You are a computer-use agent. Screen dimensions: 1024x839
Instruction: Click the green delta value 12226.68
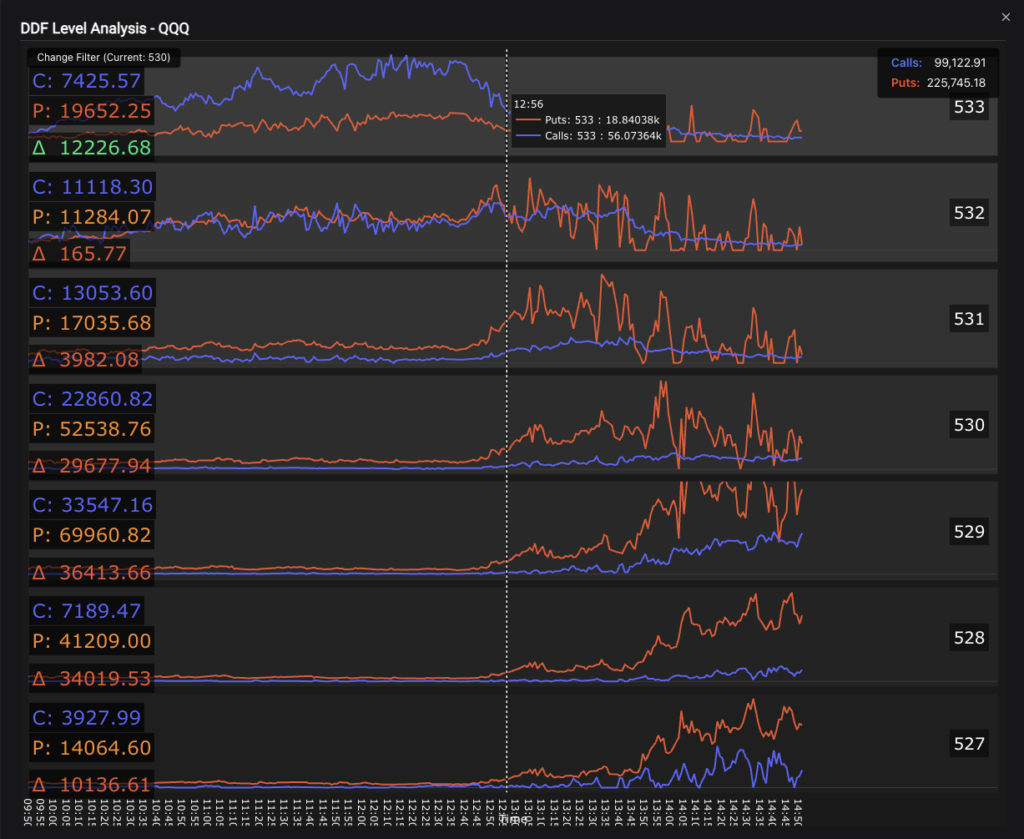tap(91, 148)
